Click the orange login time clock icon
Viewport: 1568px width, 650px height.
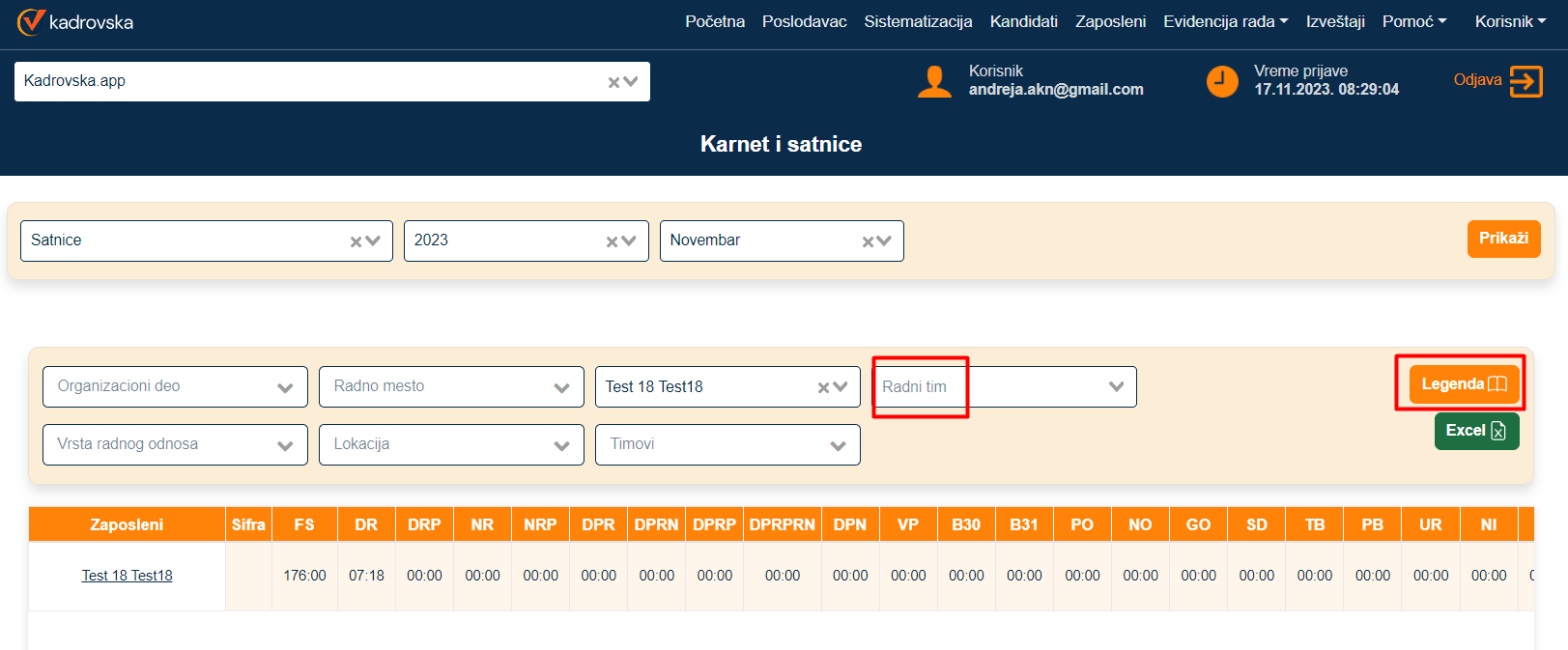pyautogui.click(x=1222, y=81)
